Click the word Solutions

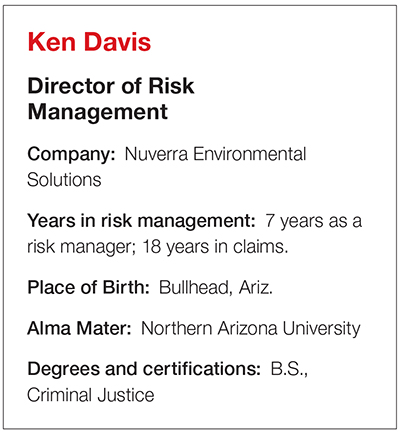pos(64,180)
